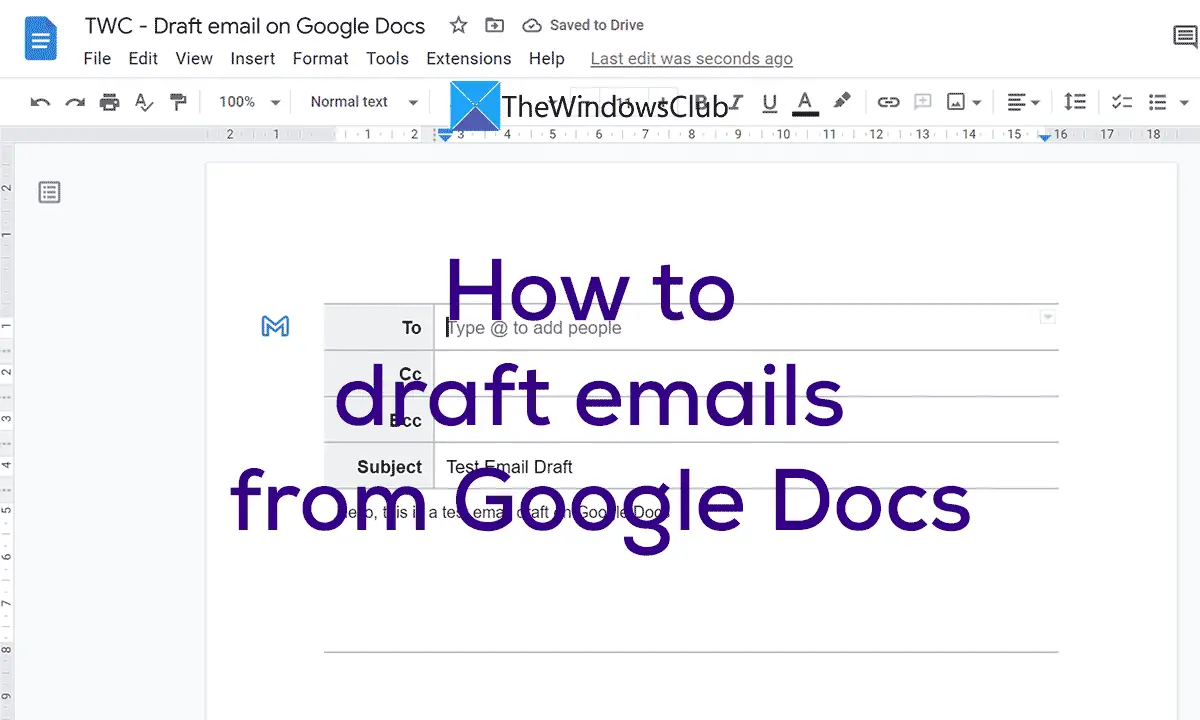Open the Extensions menu
The width and height of the screenshot is (1200, 720).
pyautogui.click(x=468, y=59)
